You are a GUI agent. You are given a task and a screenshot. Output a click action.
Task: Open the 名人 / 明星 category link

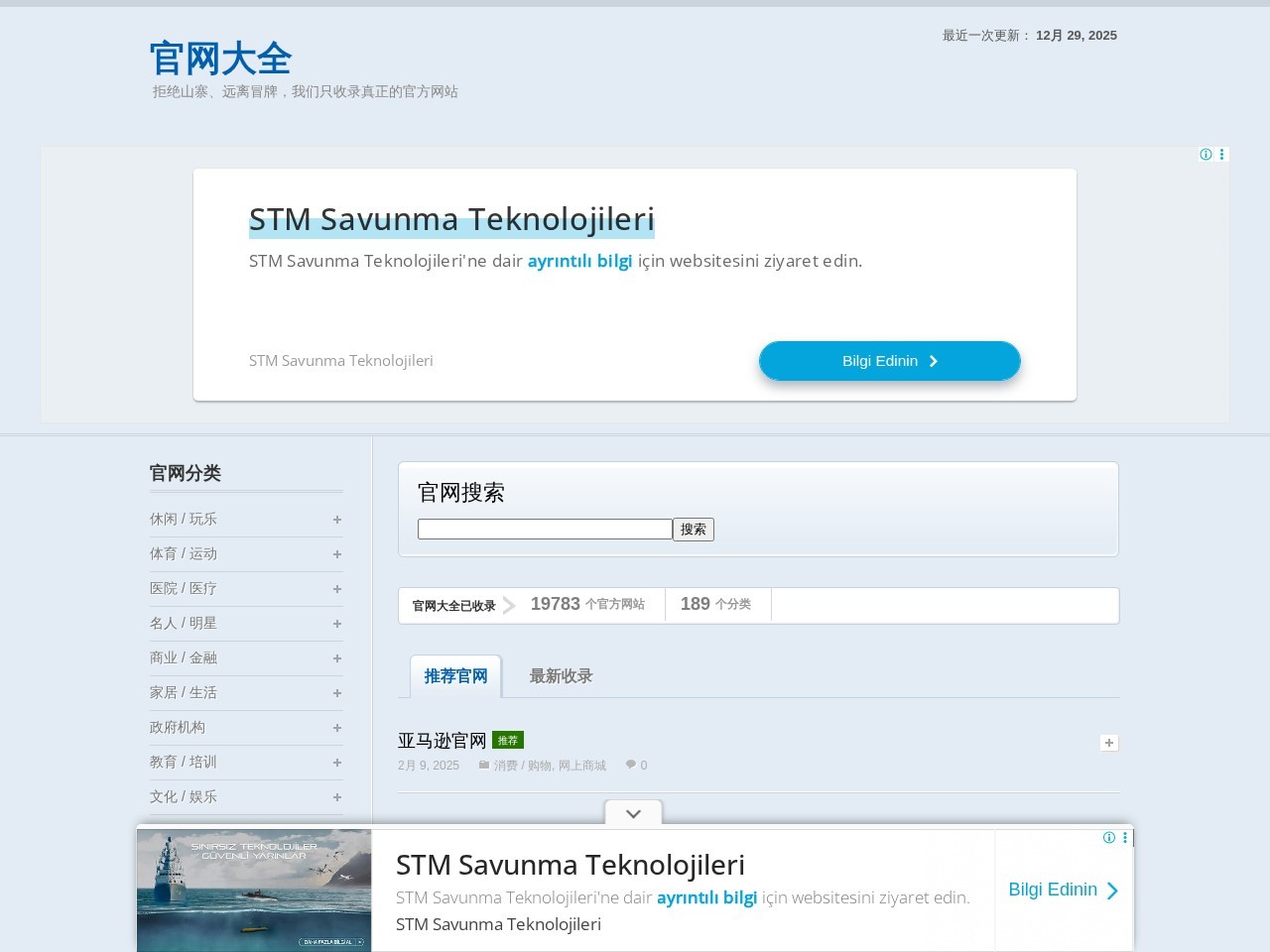(184, 623)
